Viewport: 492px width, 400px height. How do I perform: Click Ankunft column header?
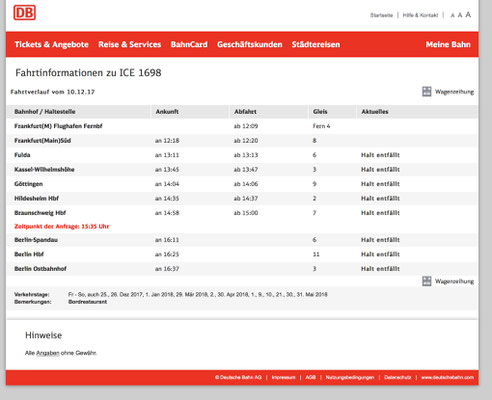(x=167, y=112)
